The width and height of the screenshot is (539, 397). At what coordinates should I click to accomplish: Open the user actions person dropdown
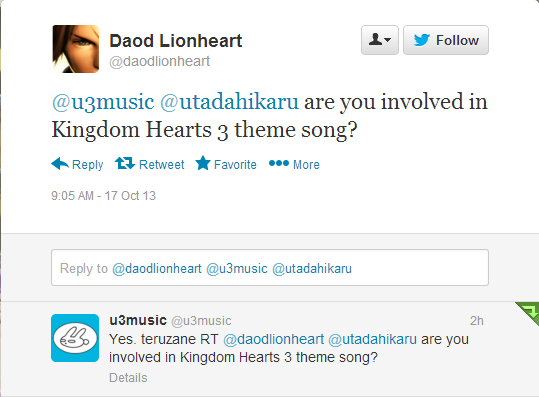(380, 40)
